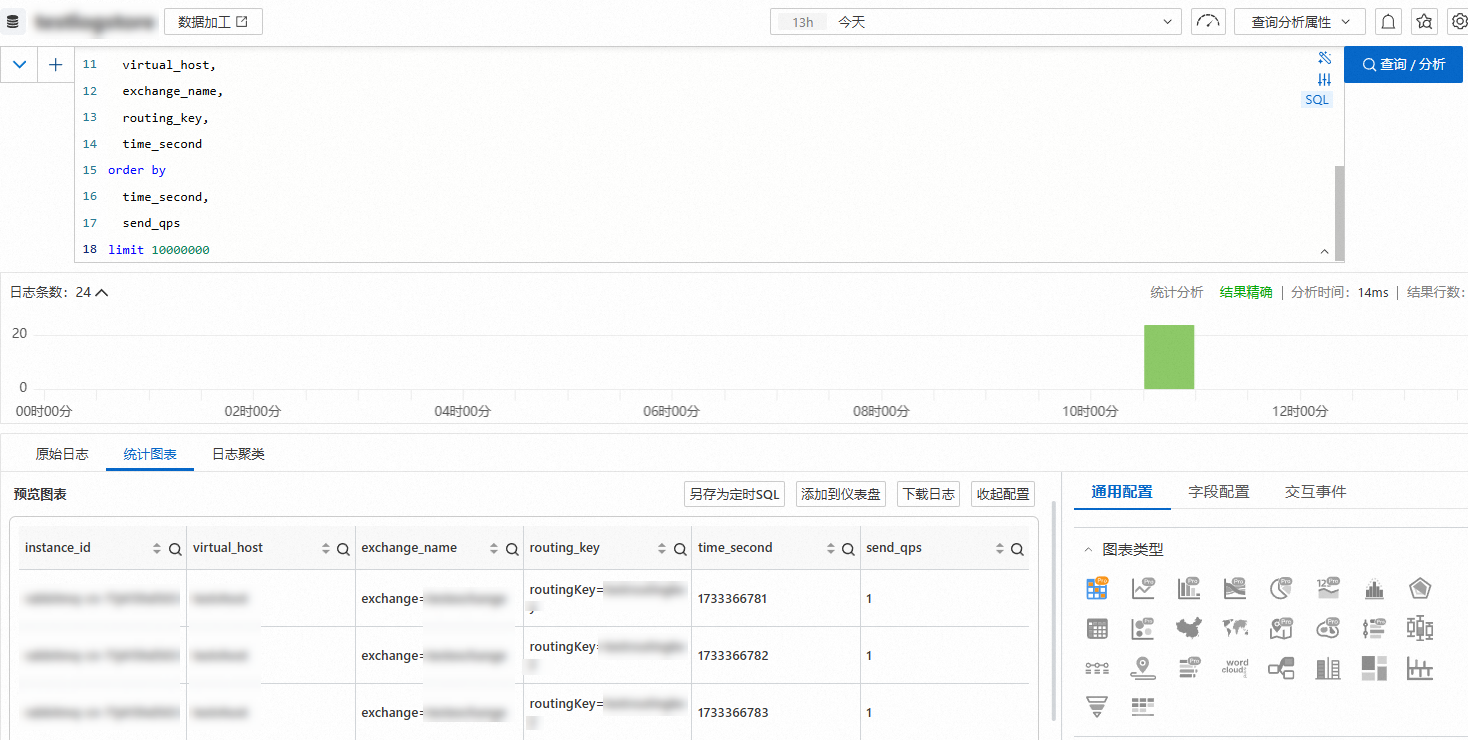Screen dimensions: 1468x740
Task: Open the 数据加工 button
Action: point(213,21)
